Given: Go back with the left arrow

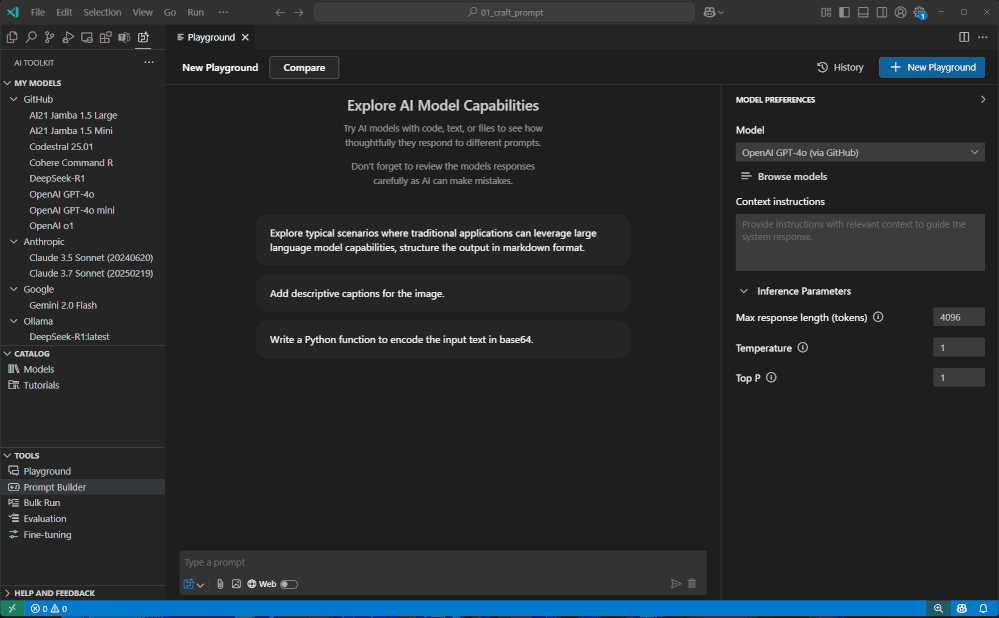Looking at the screenshot, I should point(280,12).
